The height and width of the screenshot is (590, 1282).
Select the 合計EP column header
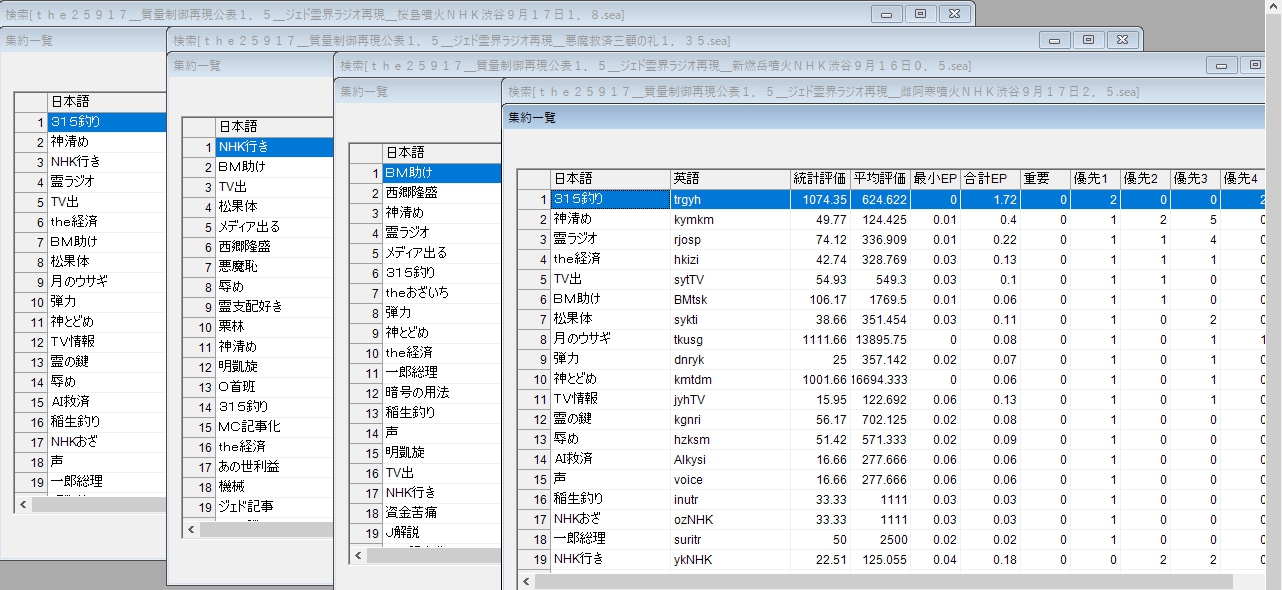tap(985, 179)
